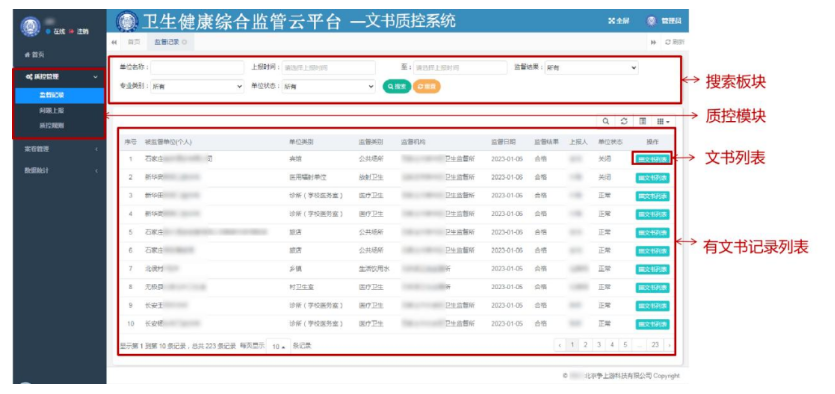Open 文书列表 for row 7
This screenshot has width=835, height=394.
pos(652,269)
